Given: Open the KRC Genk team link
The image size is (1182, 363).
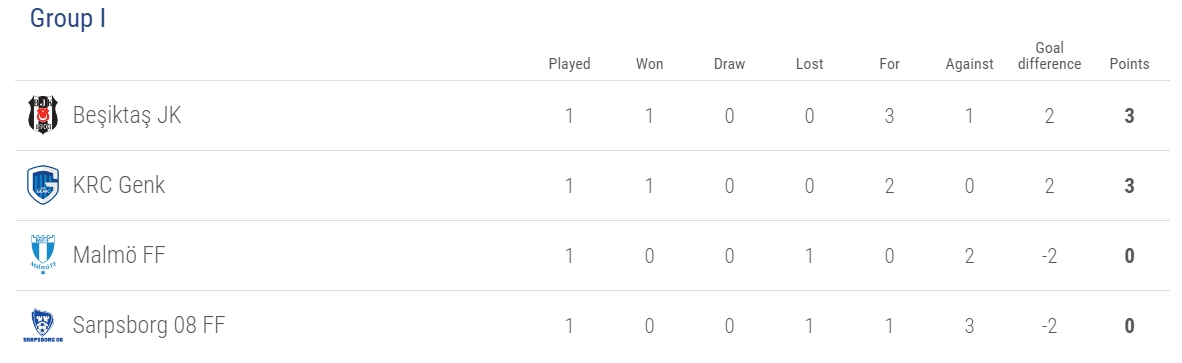Looking at the screenshot, I should 119,185.
